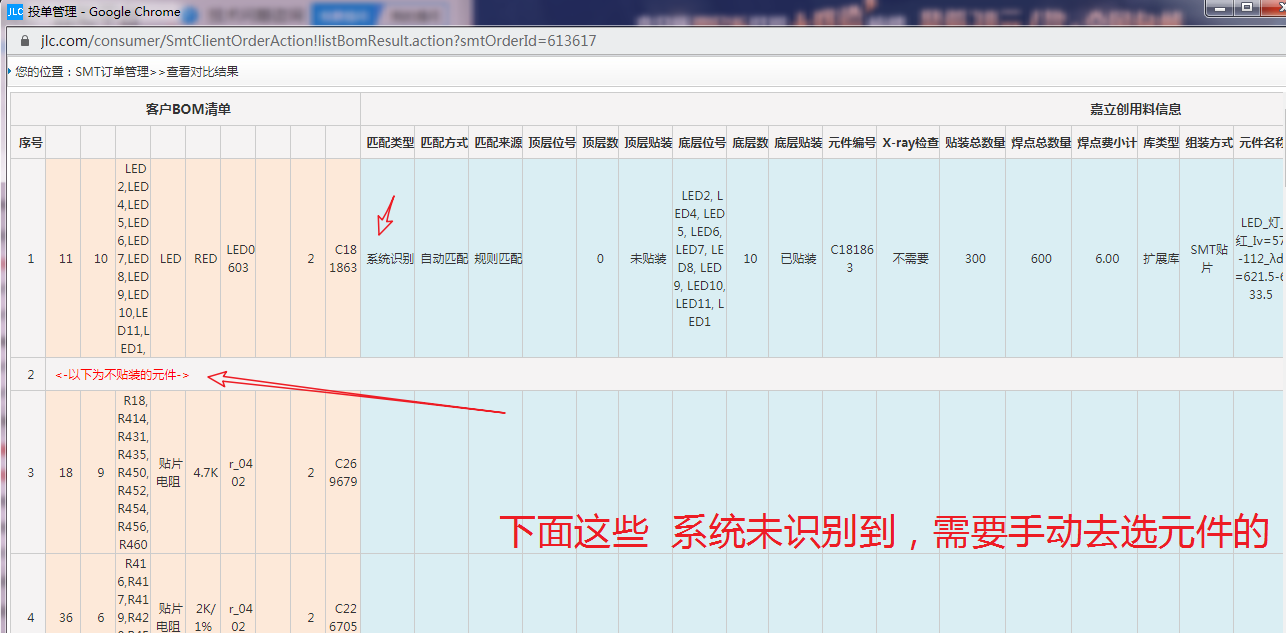Click part number C226705 in row 4

point(342,617)
